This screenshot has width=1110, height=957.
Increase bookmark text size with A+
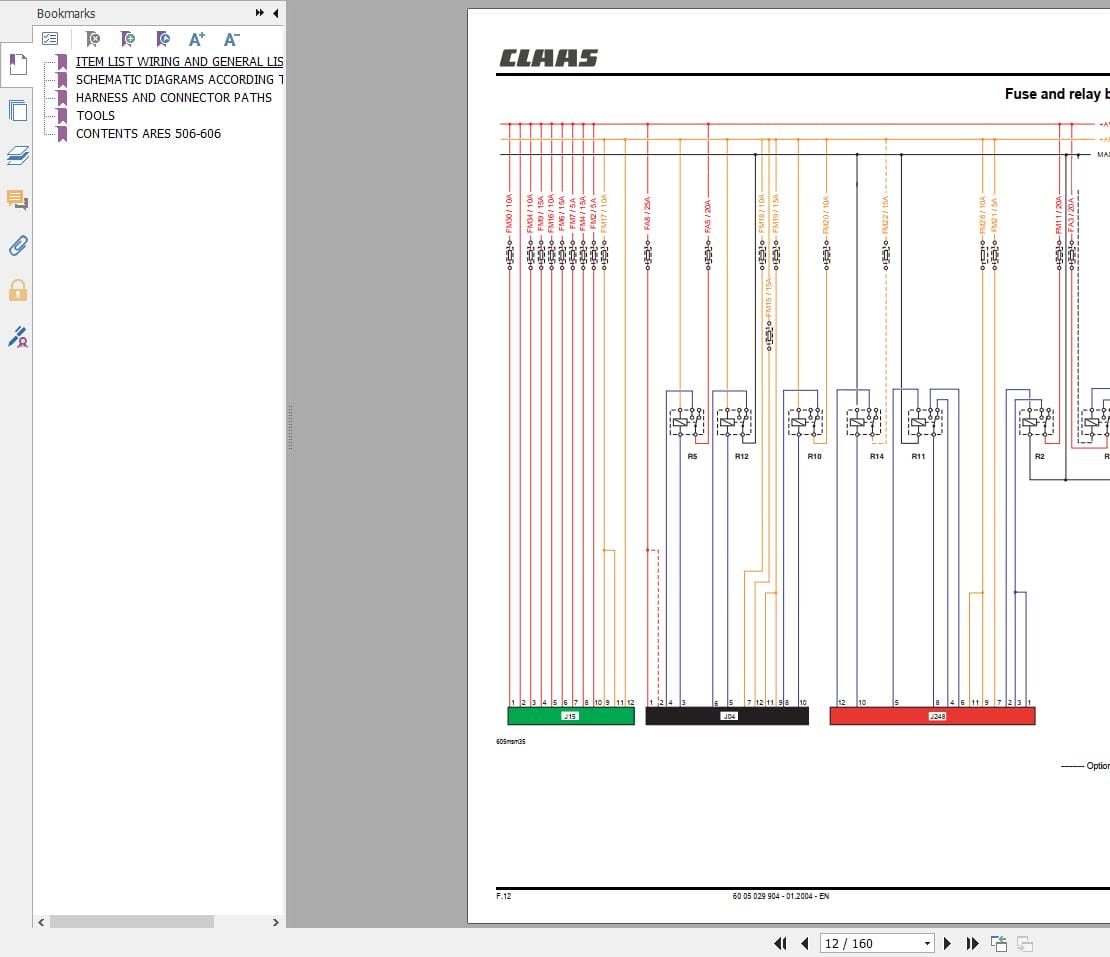tap(197, 39)
